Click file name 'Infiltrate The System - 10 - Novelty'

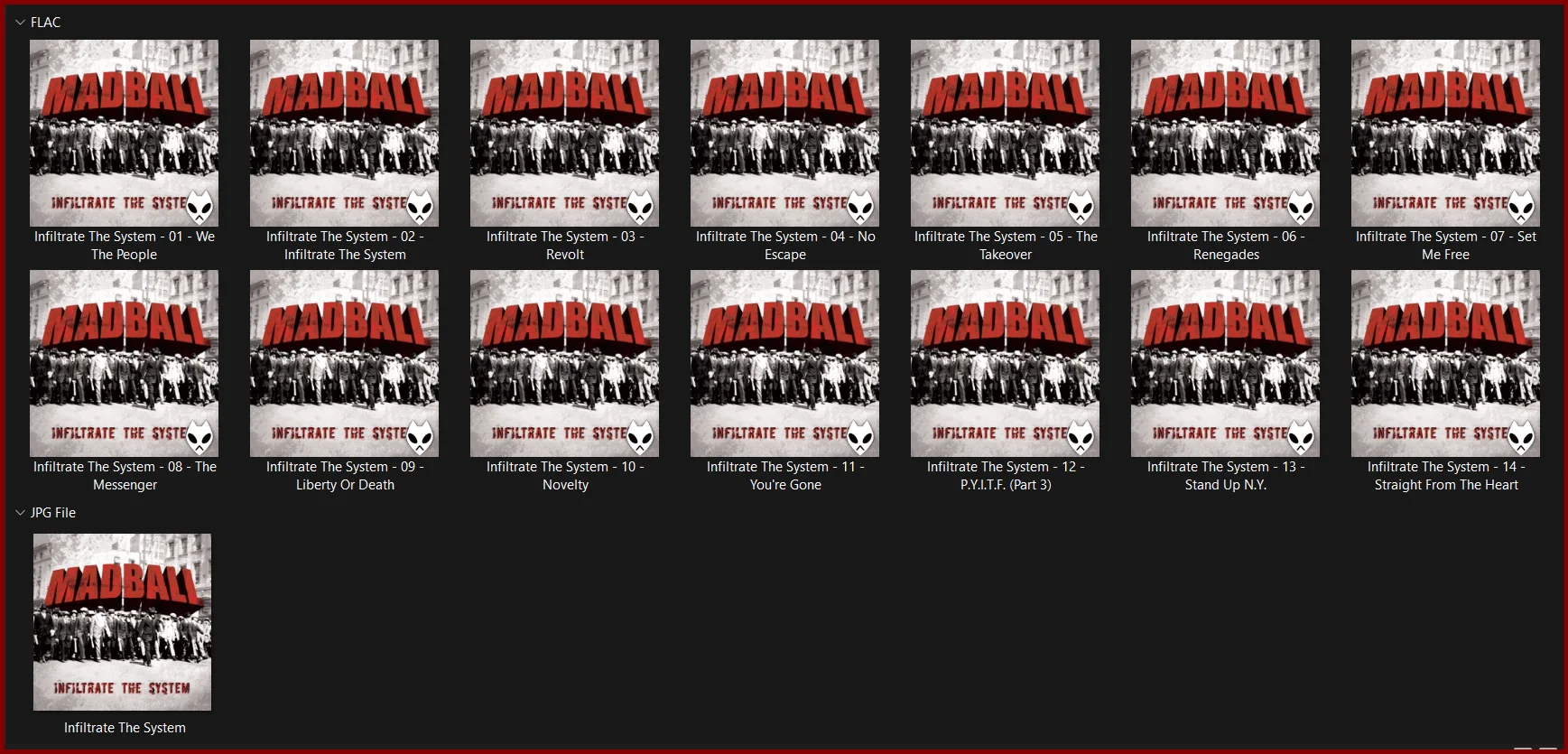(565, 476)
